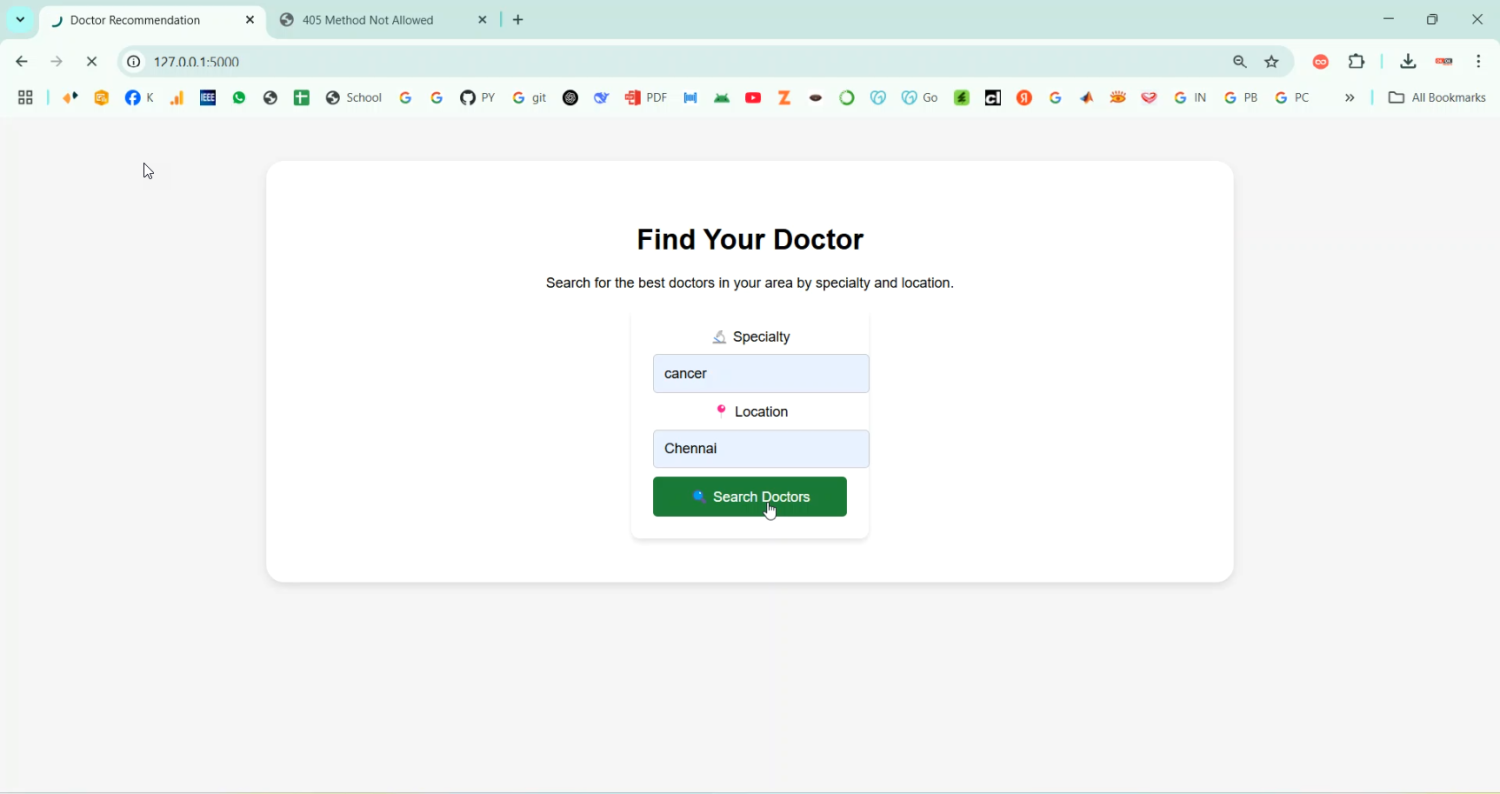Open the Downloads icon in toolbar
The height and width of the screenshot is (794, 1500).
[1408, 62]
